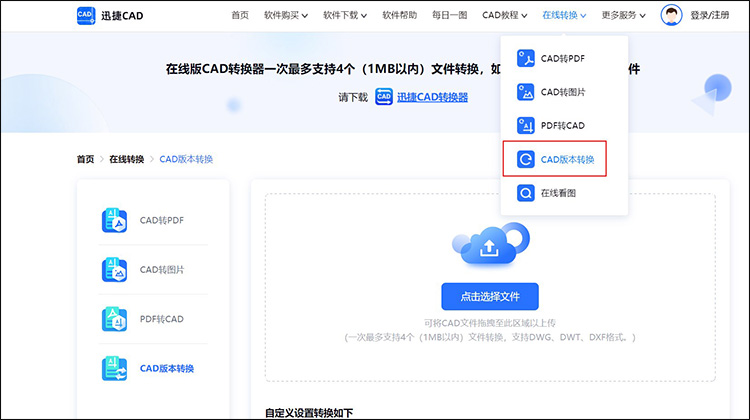Choose 在线看图 text in dropdown menu
Screen dimensions: 750x420
point(558,193)
